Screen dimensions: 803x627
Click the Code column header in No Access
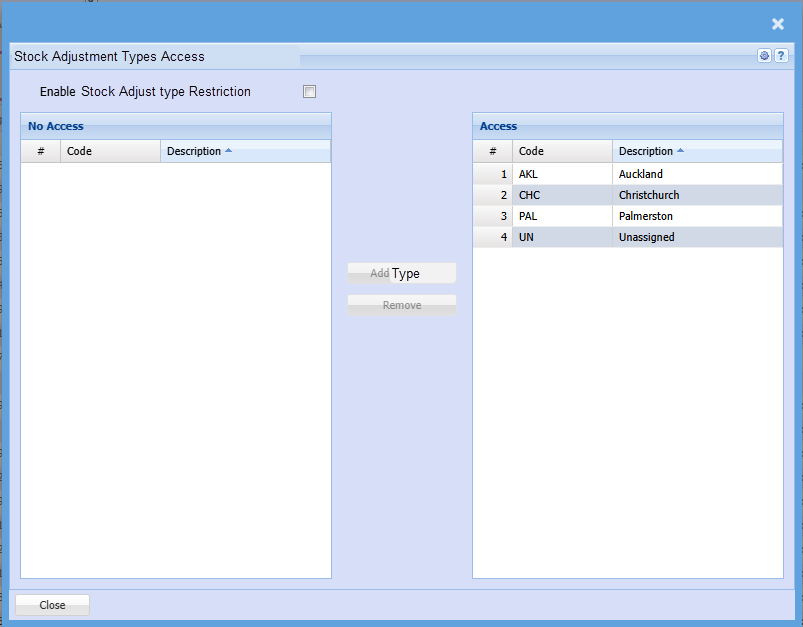coord(110,151)
